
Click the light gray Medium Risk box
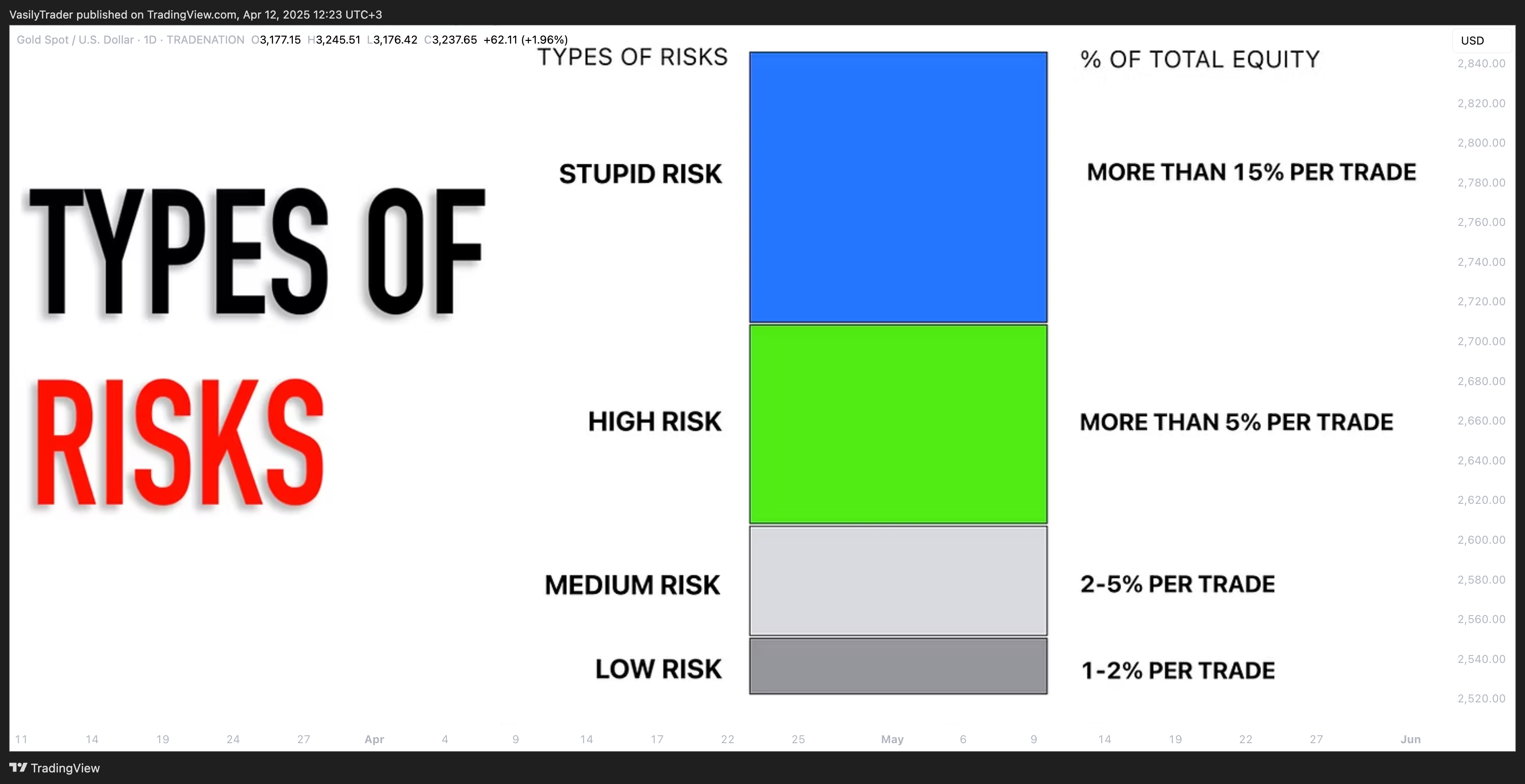tap(898, 580)
